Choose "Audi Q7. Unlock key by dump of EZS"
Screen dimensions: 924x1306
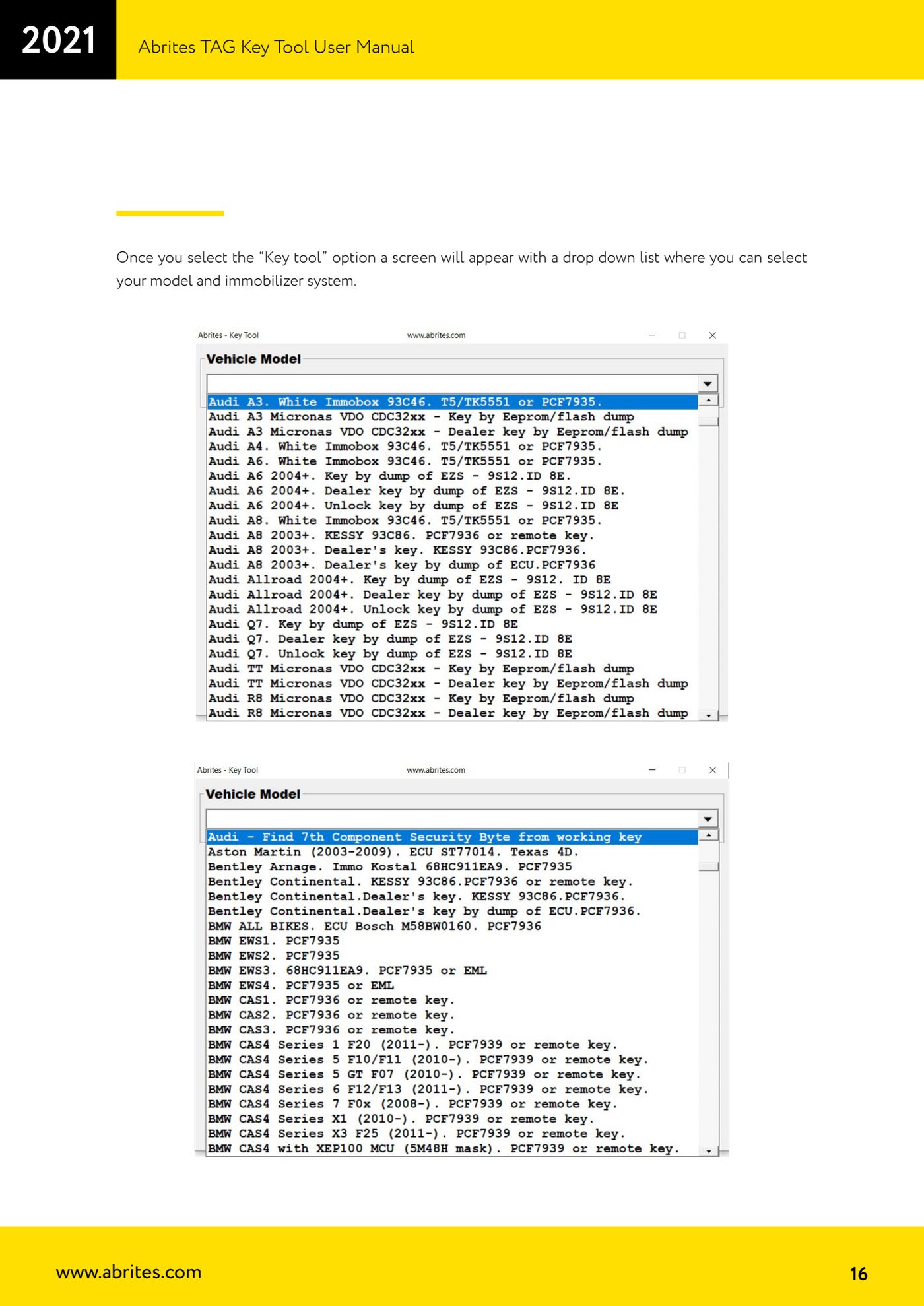pyautogui.click(x=453, y=654)
